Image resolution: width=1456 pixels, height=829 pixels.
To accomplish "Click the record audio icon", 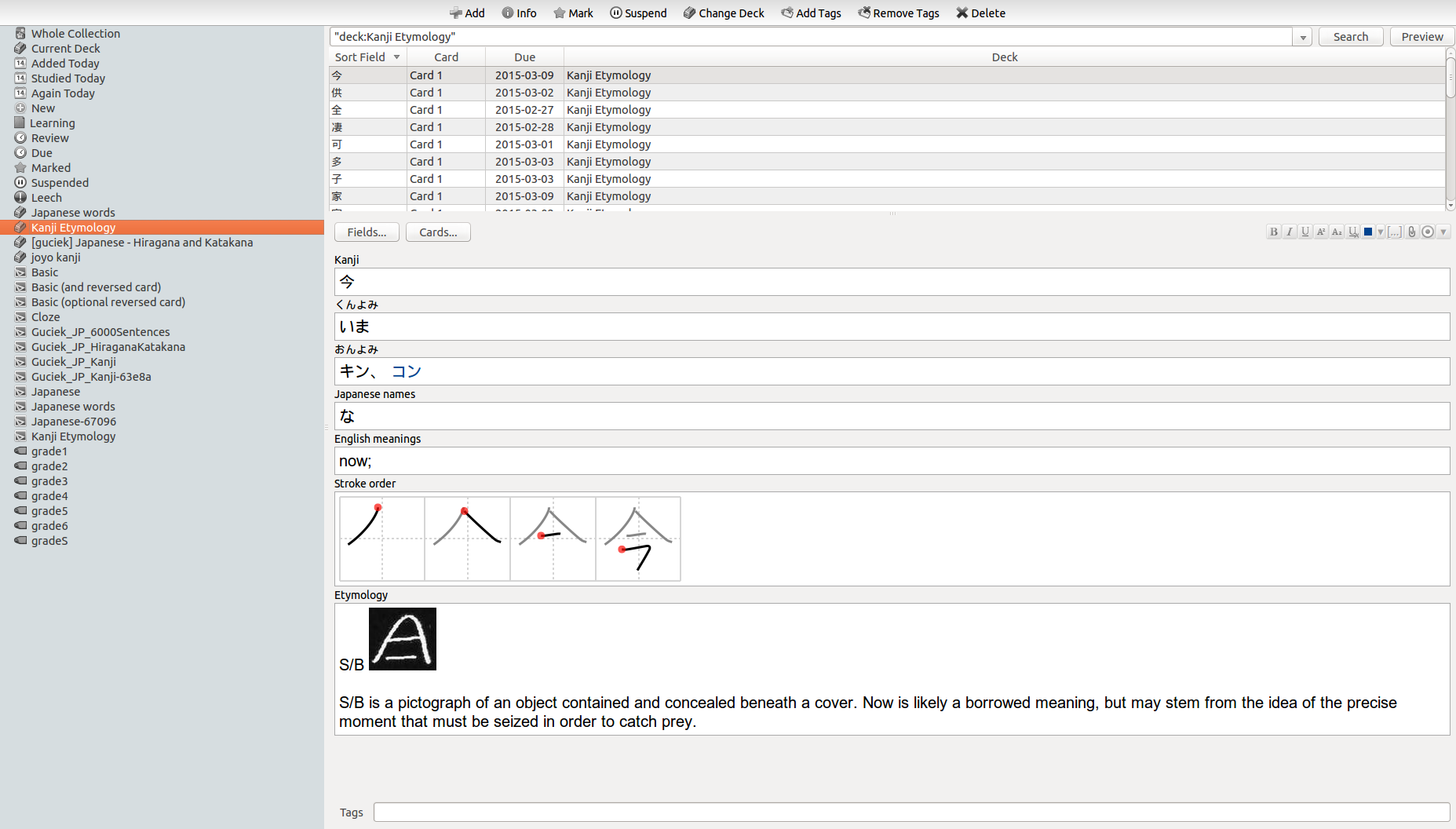I will click(1428, 232).
